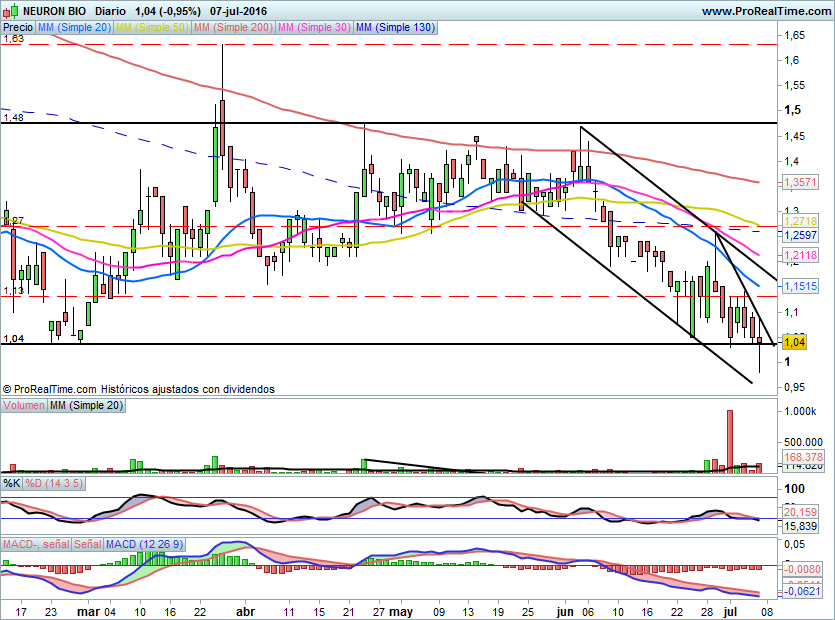The image size is (835, 620).
Task: Select the MM (Simple 20) price label
Action: (74, 27)
